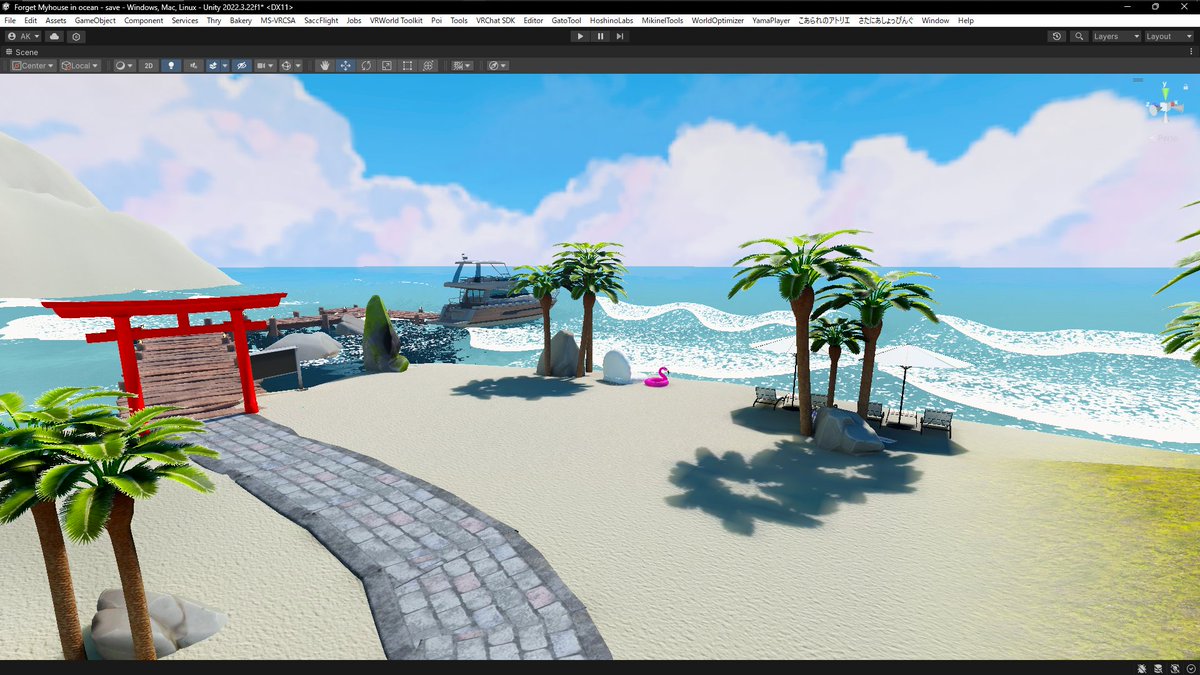Open the Version Control settings icon

[x=77, y=36]
